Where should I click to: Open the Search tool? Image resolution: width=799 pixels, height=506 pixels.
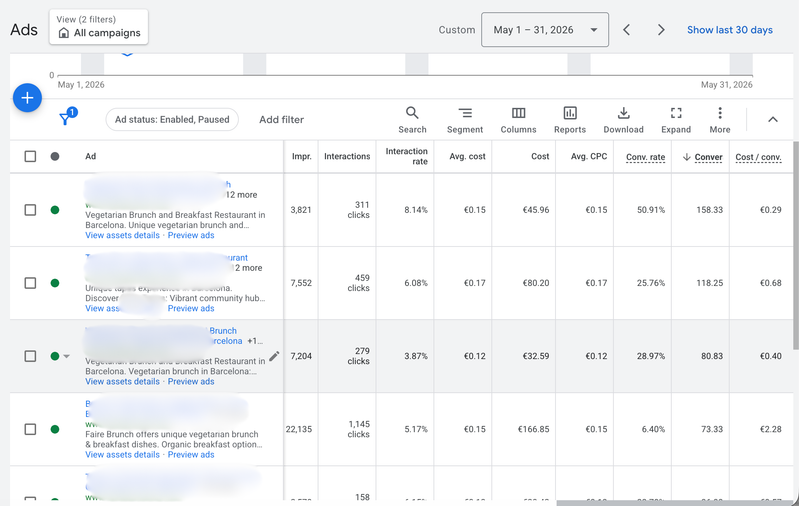[x=412, y=120]
